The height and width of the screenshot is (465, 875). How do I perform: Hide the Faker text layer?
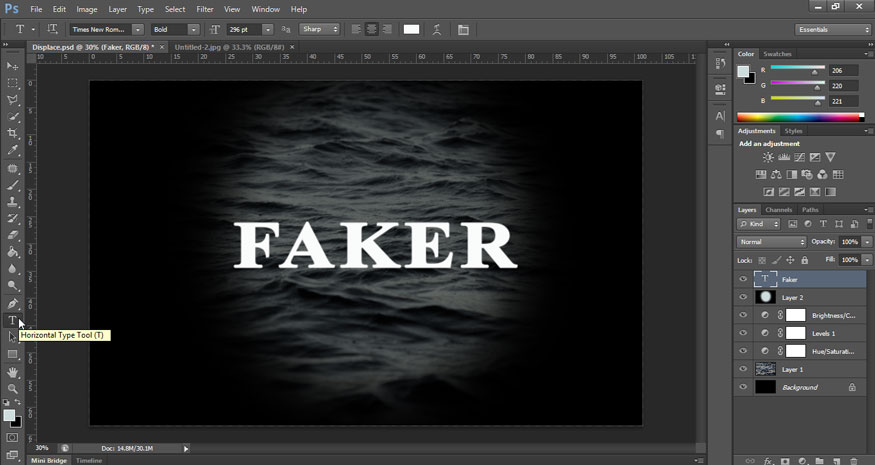(x=743, y=279)
